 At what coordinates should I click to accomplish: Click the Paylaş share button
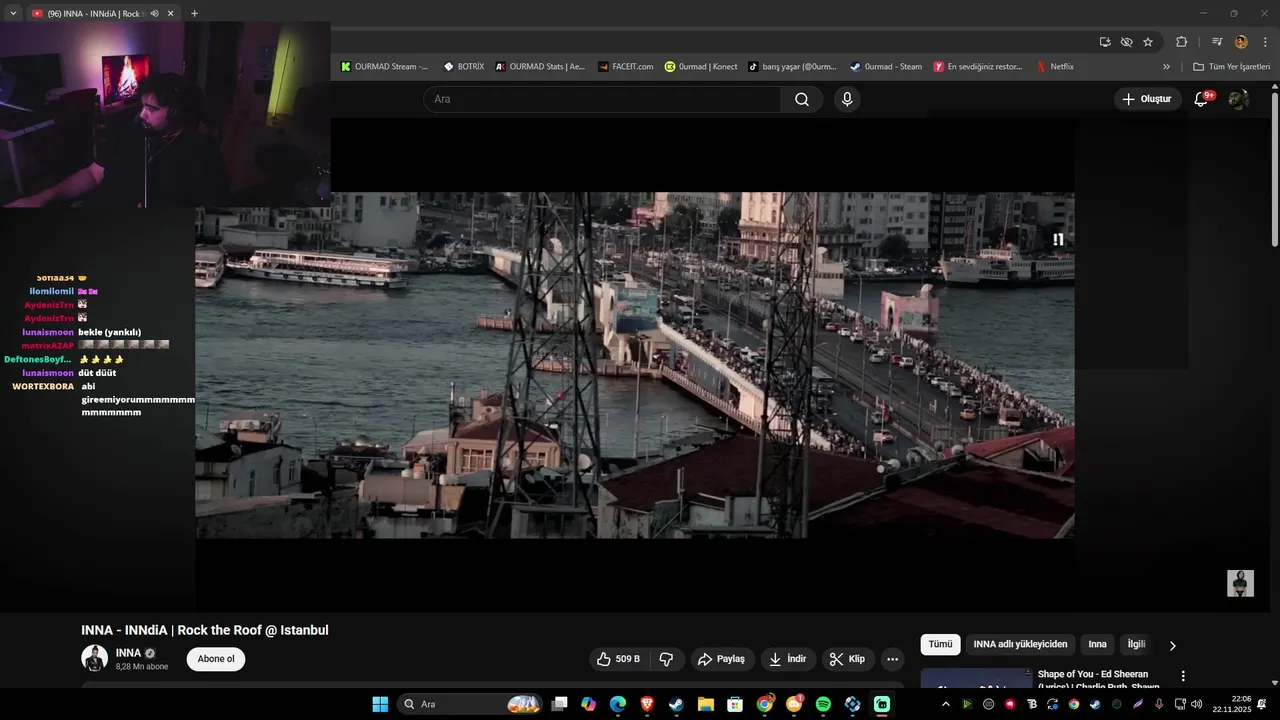(x=721, y=659)
